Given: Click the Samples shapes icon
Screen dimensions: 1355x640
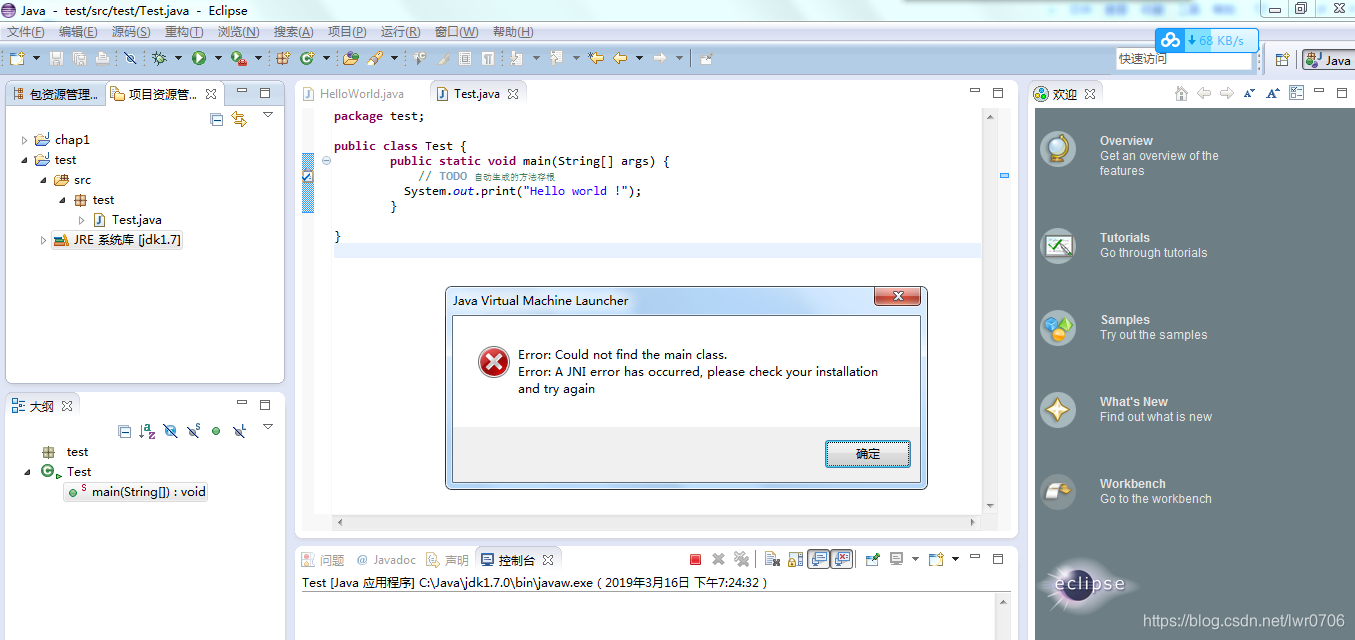Looking at the screenshot, I should (1058, 327).
